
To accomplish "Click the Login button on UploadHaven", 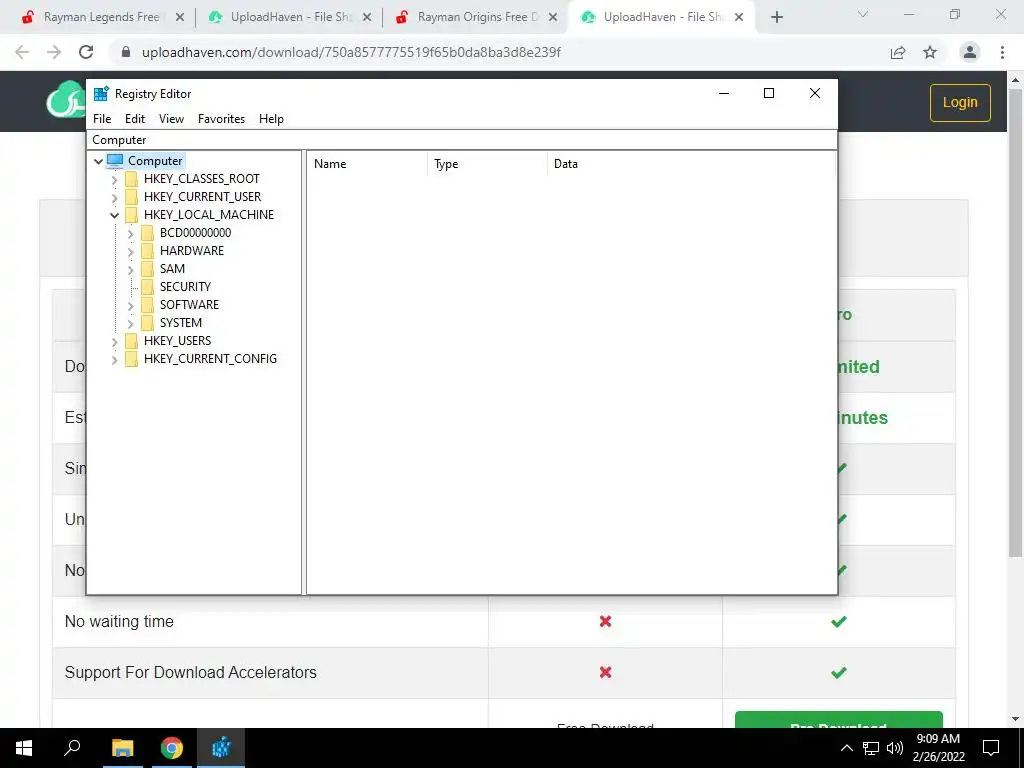I will pyautogui.click(x=960, y=103).
